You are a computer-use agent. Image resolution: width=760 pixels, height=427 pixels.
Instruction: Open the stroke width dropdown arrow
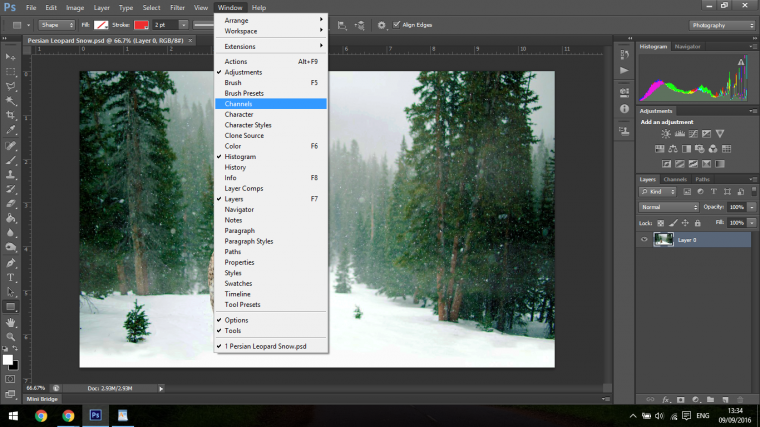pyautogui.click(x=183, y=25)
